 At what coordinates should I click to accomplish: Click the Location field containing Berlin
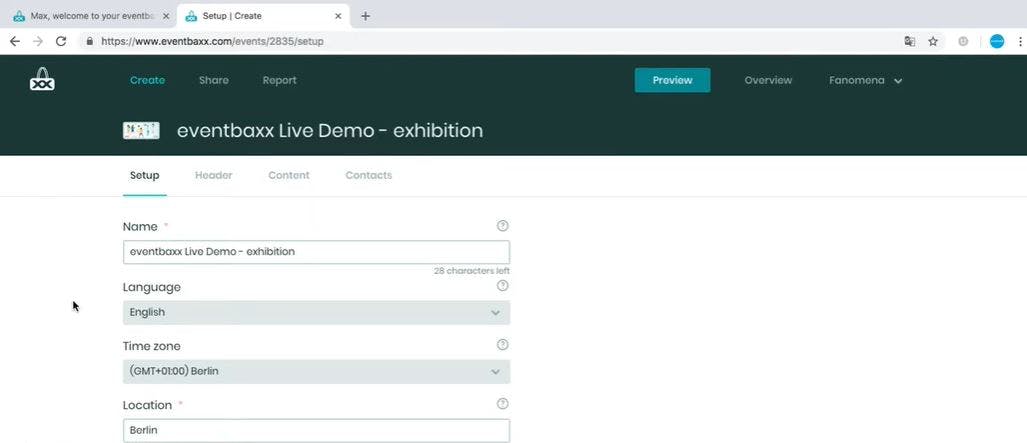pyautogui.click(x=316, y=431)
